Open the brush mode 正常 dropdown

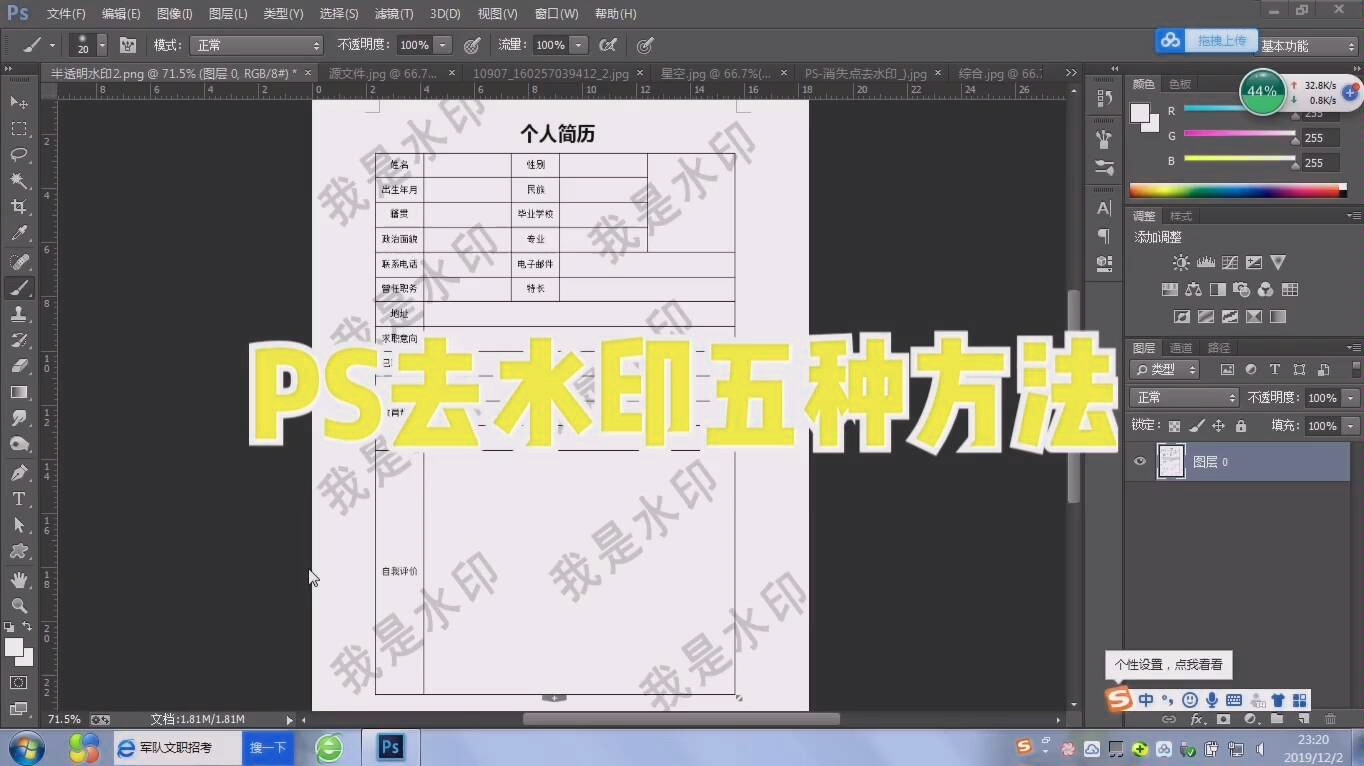click(257, 45)
